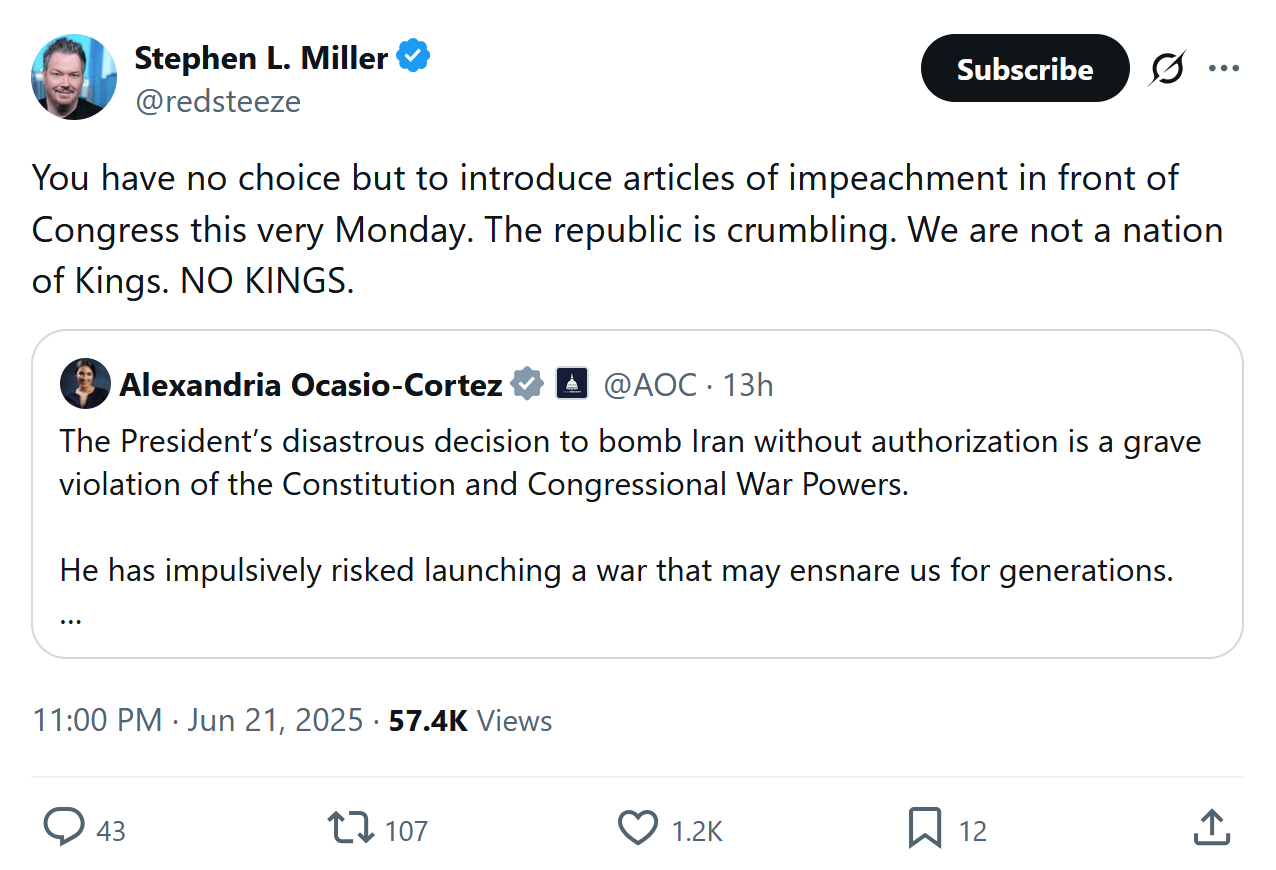The width and height of the screenshot is (1276, 870).
Task: Click Stephen L. Miller's blue verified badge
Action: [x=414, y=57]
